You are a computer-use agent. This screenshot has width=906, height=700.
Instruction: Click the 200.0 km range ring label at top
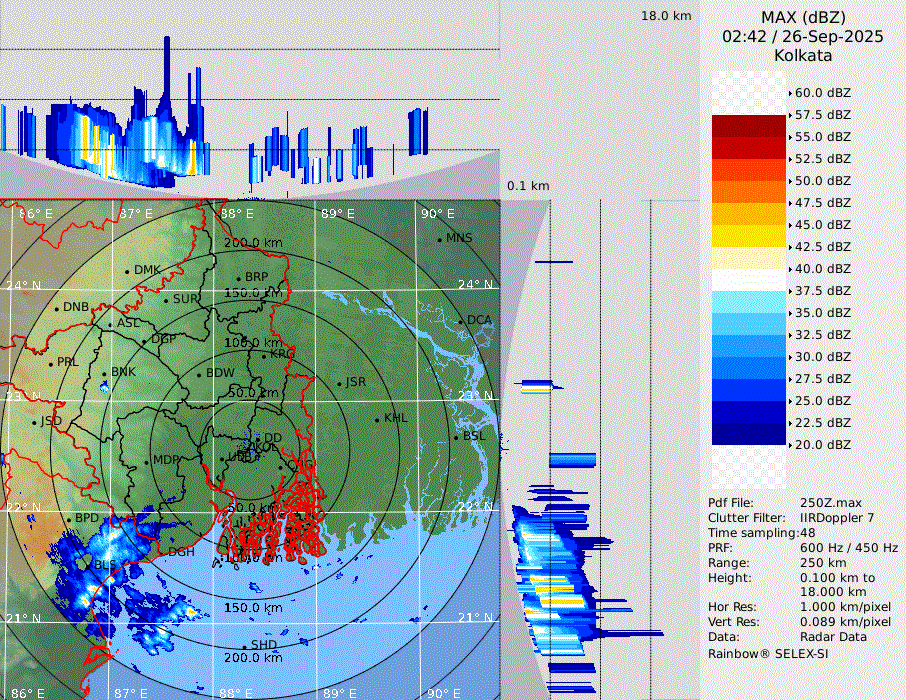point(253,243)
